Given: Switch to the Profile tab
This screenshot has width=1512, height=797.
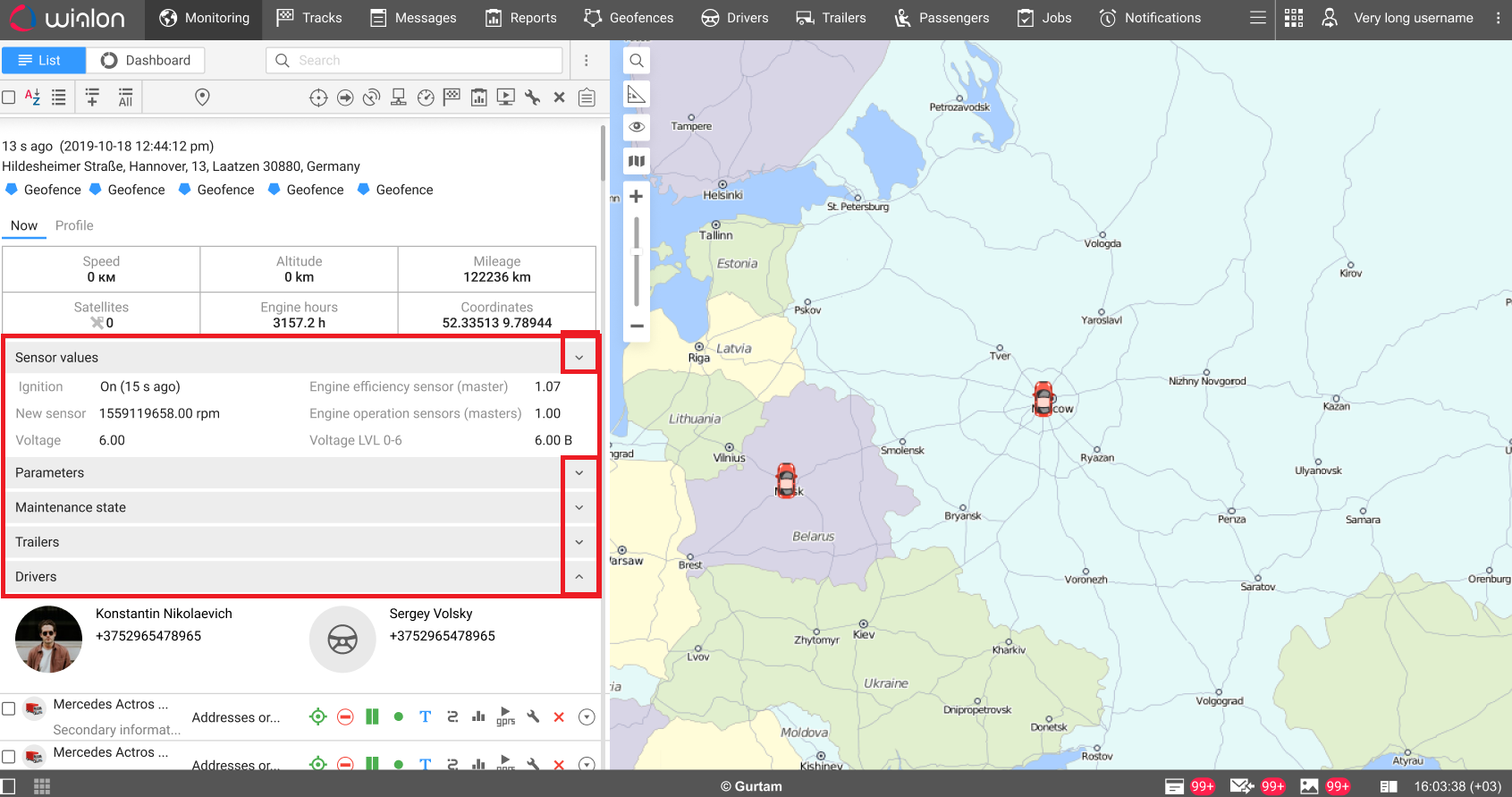Looking at the screenshot, I should pos(74,225).
